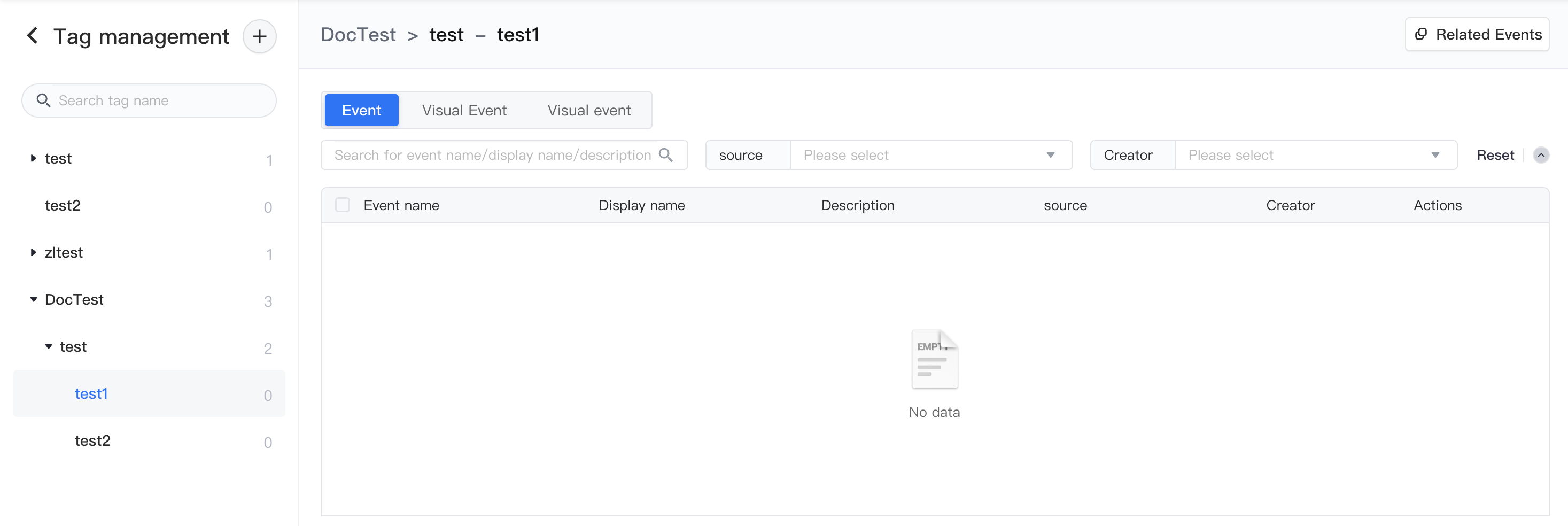Expand the top-level test tag

click(34, 158)
